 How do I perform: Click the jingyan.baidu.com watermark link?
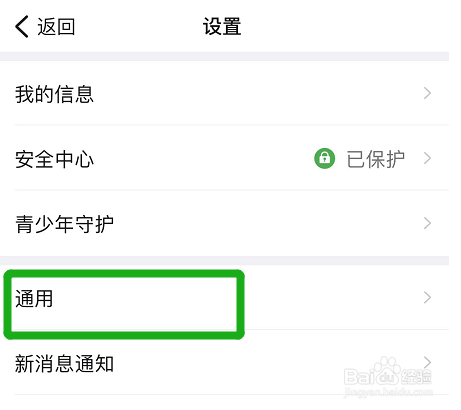point(388,392)
